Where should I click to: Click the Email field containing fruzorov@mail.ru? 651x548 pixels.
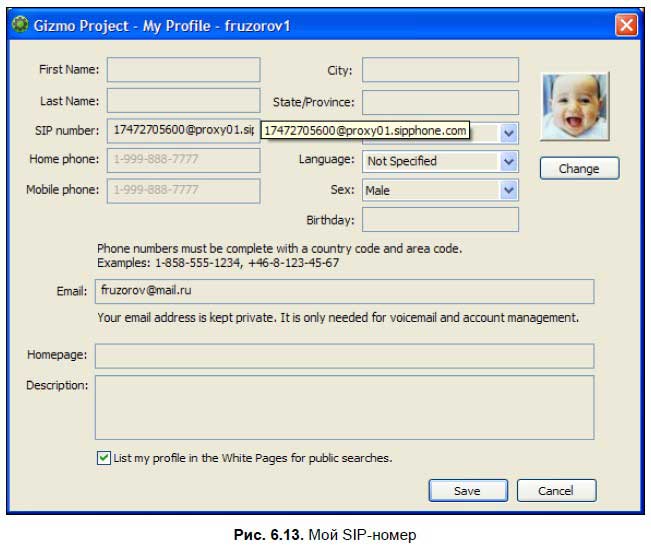(344, 291)
